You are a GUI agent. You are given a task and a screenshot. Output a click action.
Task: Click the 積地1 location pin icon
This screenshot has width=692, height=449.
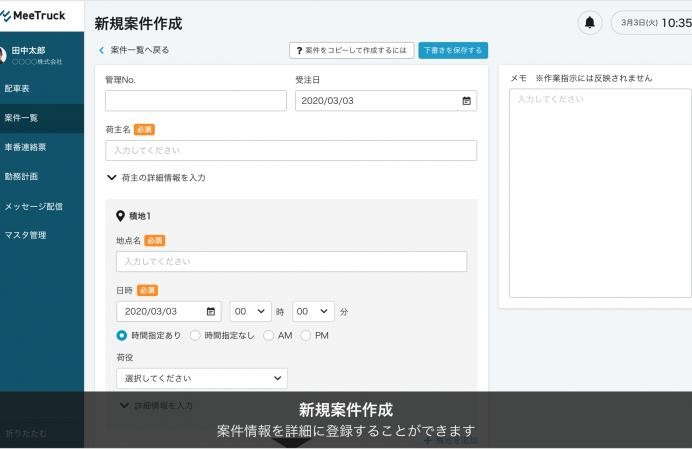[x=121, y=216]
